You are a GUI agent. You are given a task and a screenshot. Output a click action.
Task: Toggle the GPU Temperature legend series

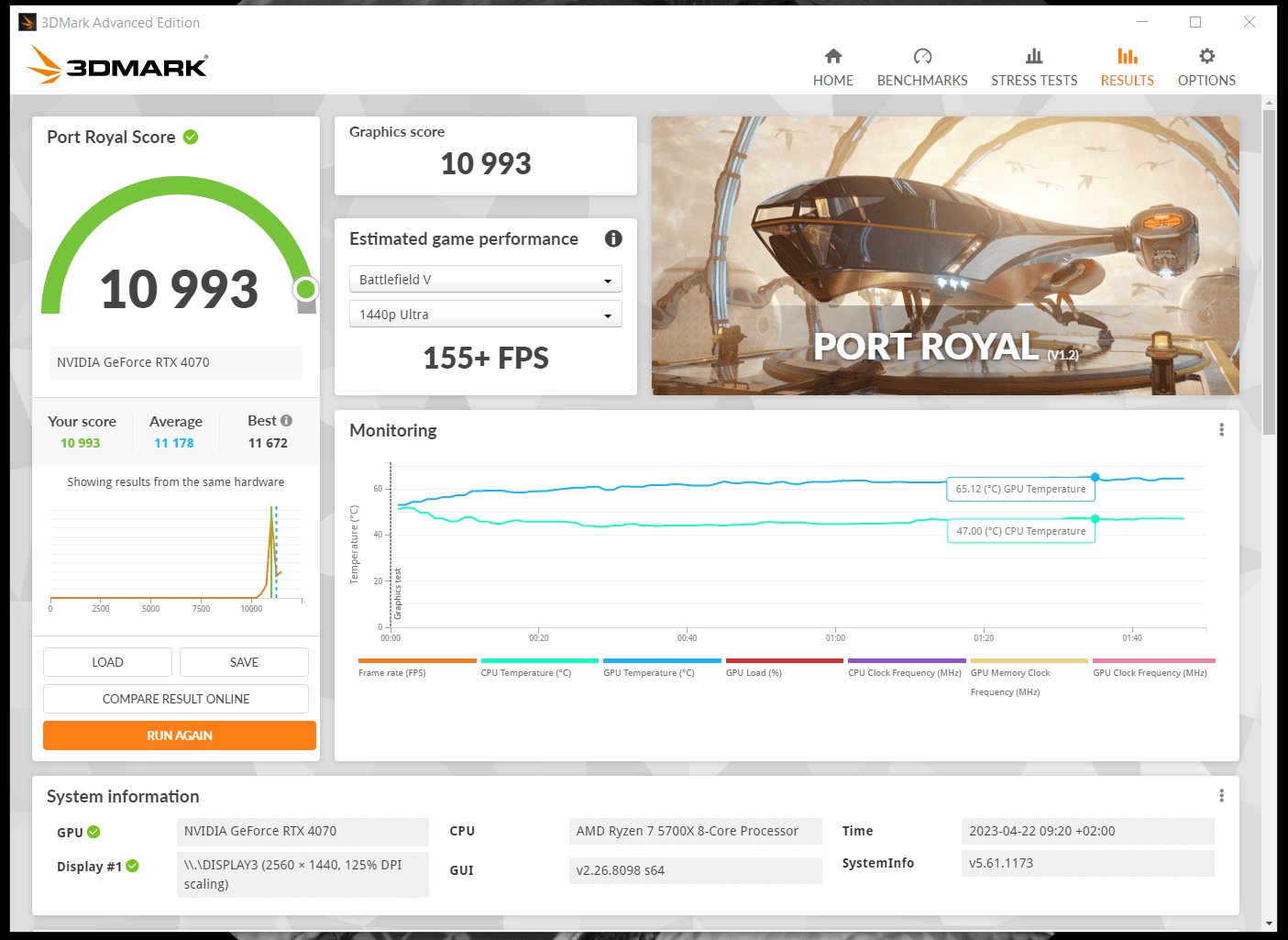coord(661,668)
